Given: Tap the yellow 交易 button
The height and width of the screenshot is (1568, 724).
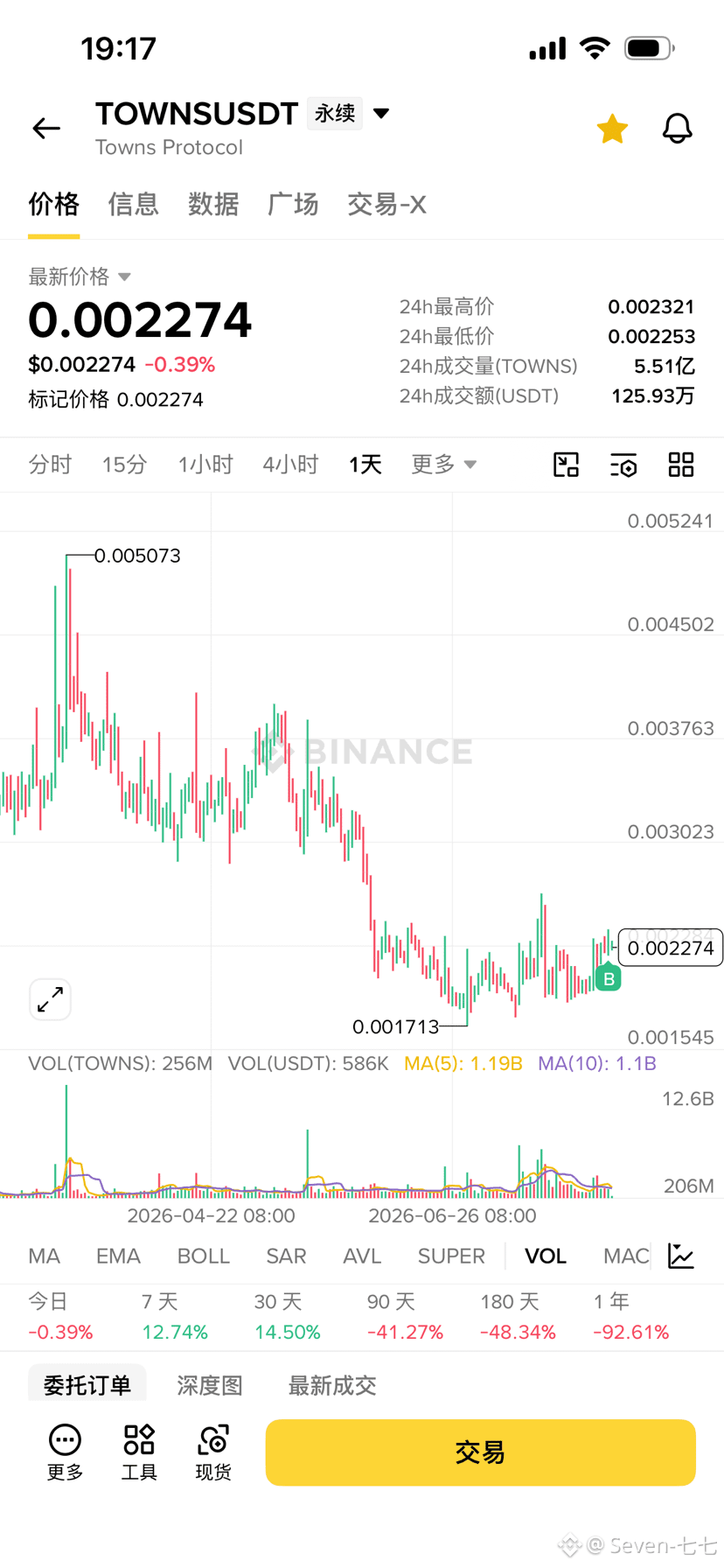Looking at the screenshot, I should (x=480, y=1452).
